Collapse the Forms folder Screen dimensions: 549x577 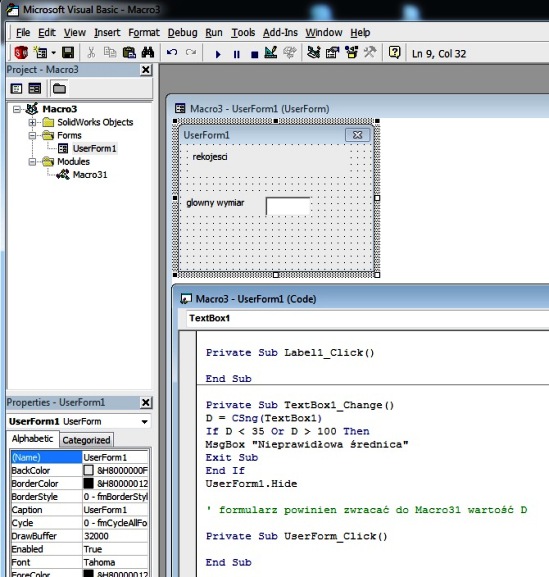click(x=32, y=135)
